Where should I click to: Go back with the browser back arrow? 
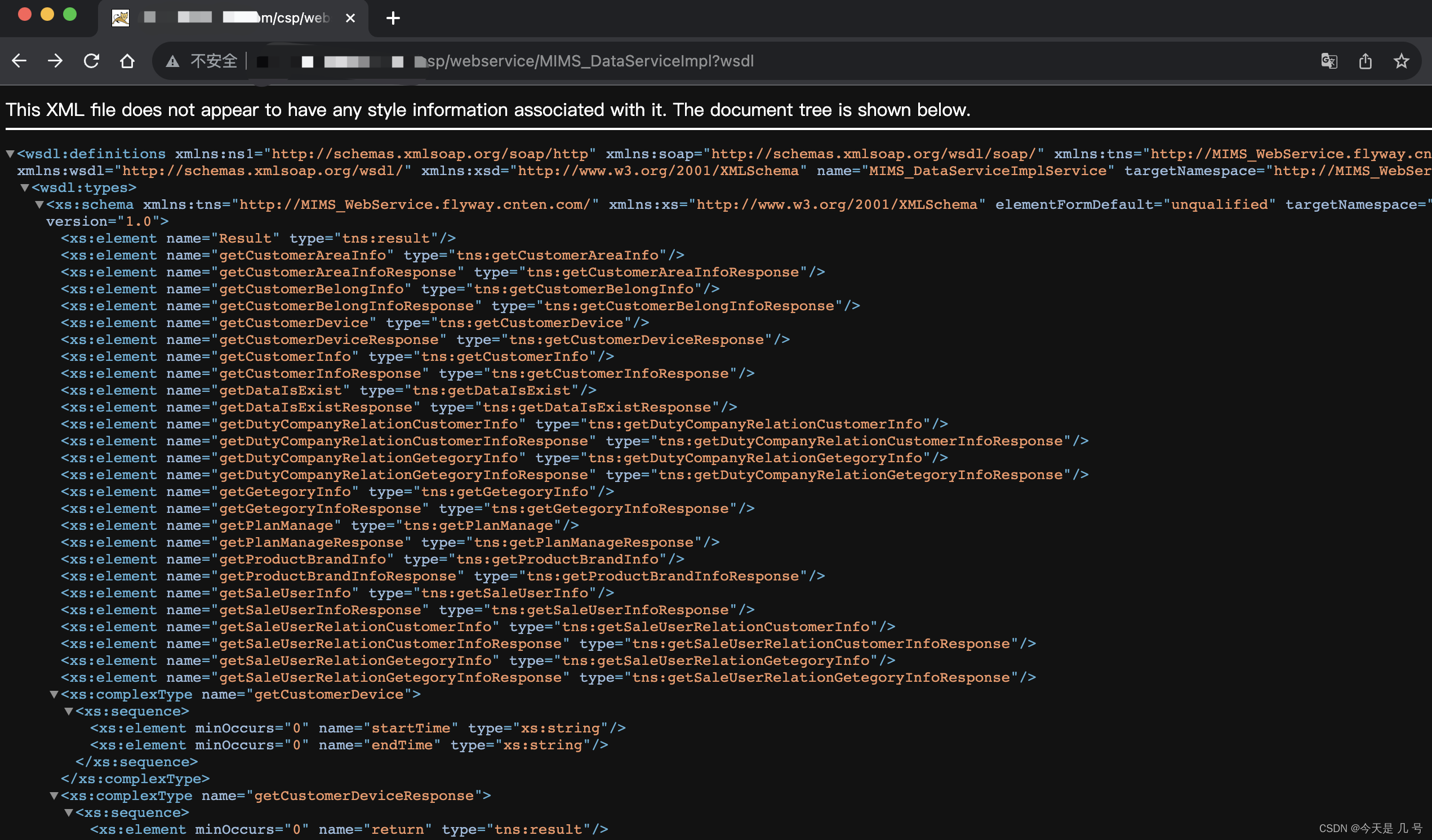(19, 61)
